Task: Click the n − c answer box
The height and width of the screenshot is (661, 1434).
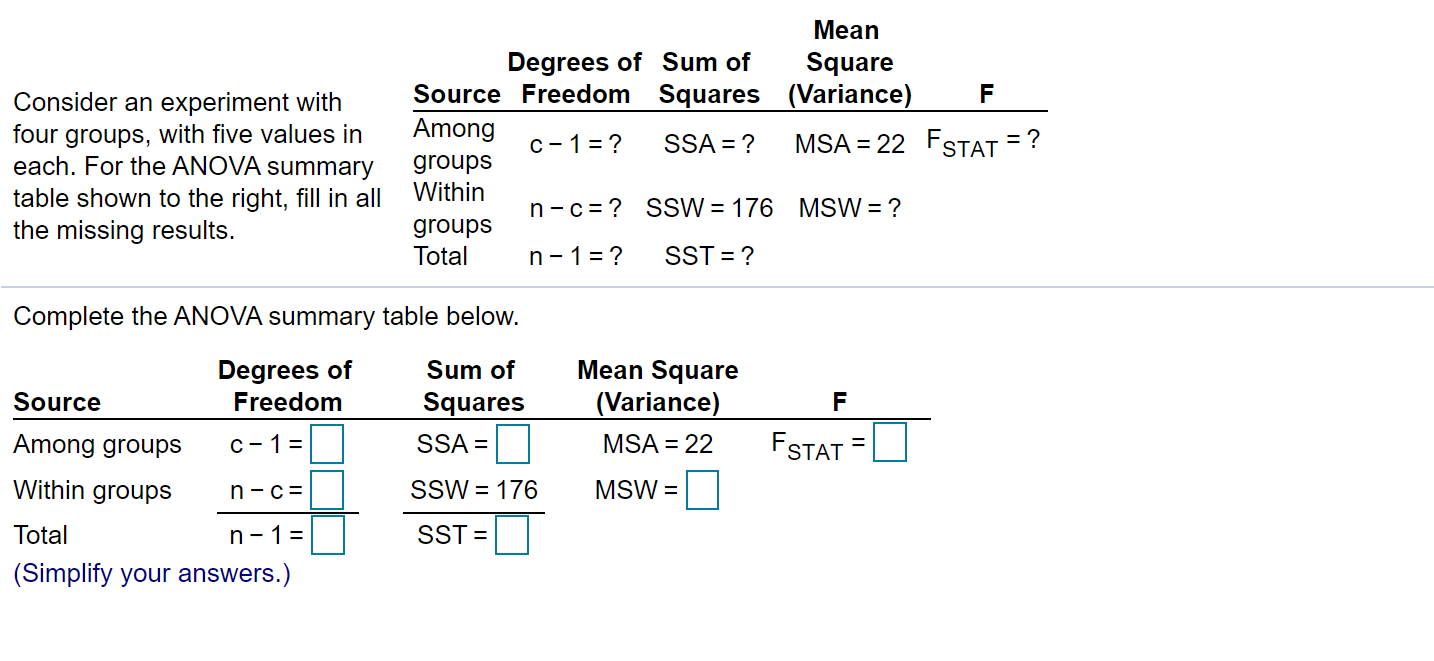Action: point(329,489)
